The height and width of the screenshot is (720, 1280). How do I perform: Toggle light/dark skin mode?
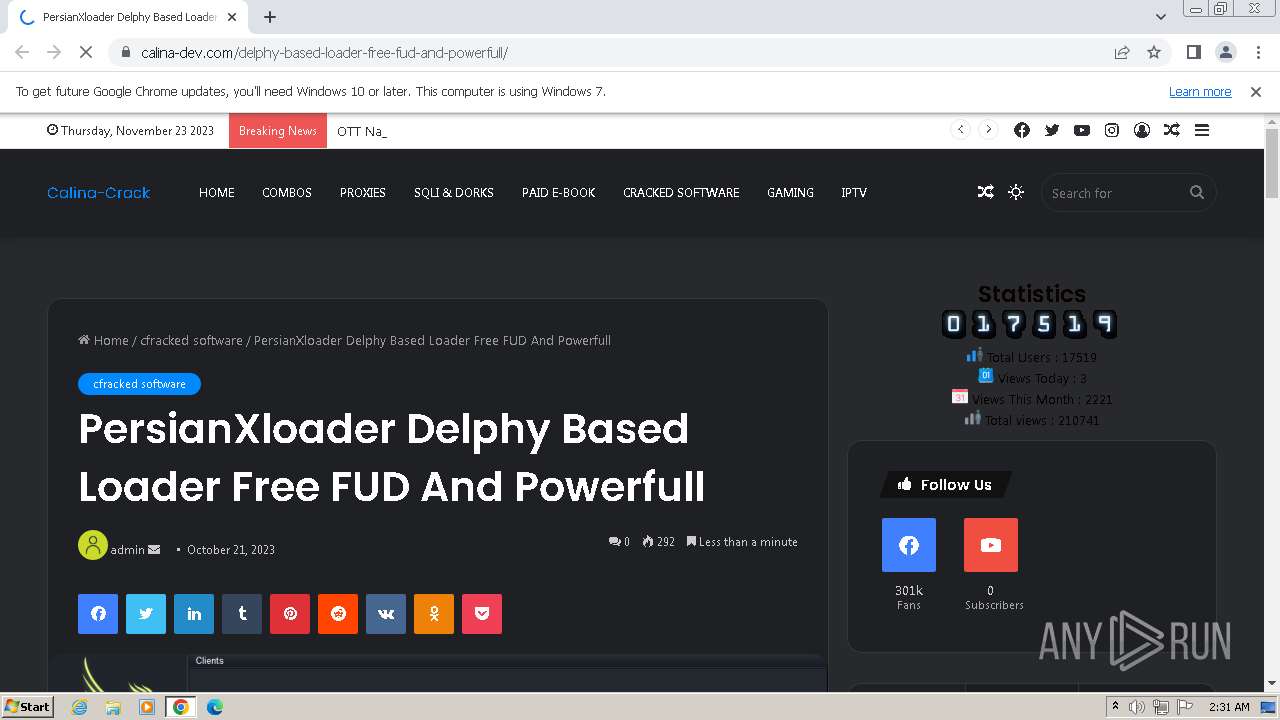[1016, 192]
